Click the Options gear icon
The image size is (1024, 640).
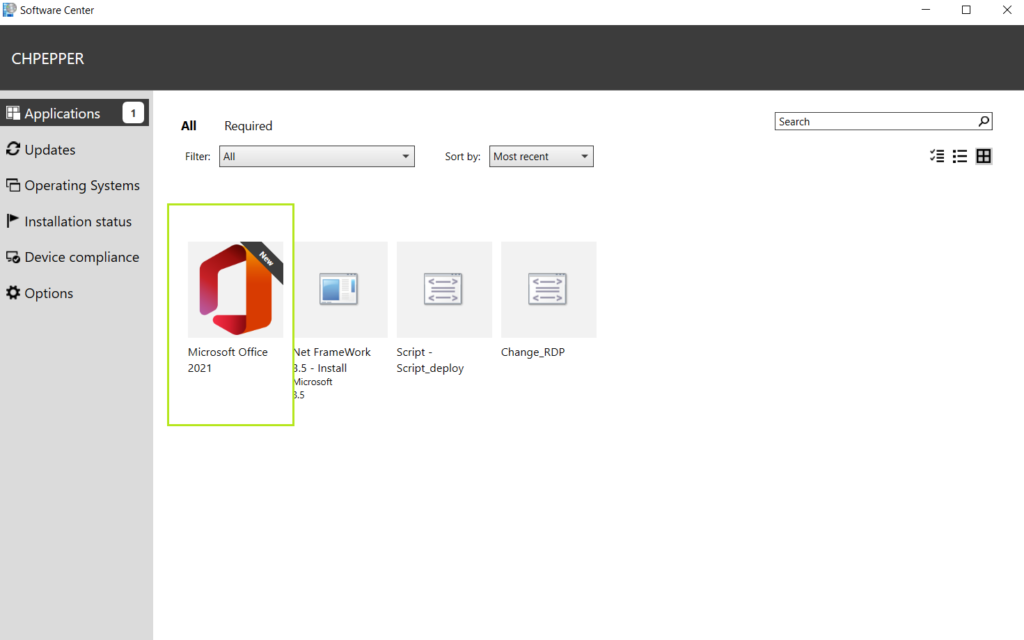[x=13, y=293]
